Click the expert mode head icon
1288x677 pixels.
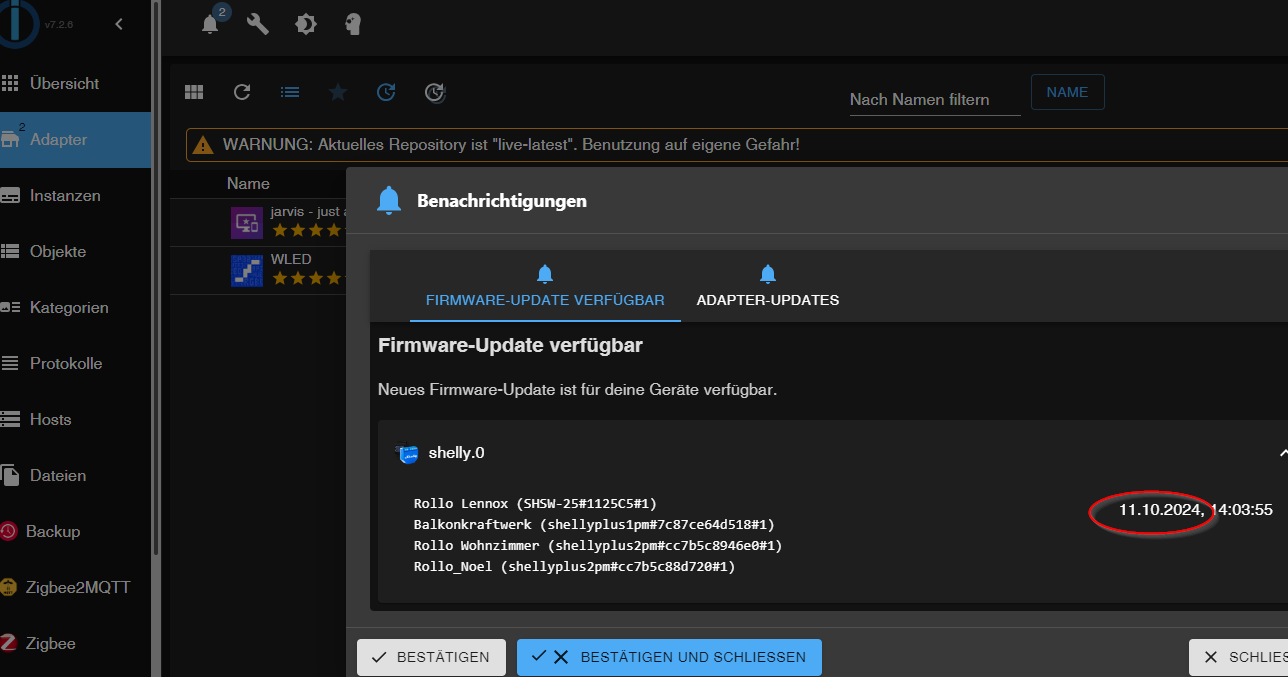(x=352, y=25)
